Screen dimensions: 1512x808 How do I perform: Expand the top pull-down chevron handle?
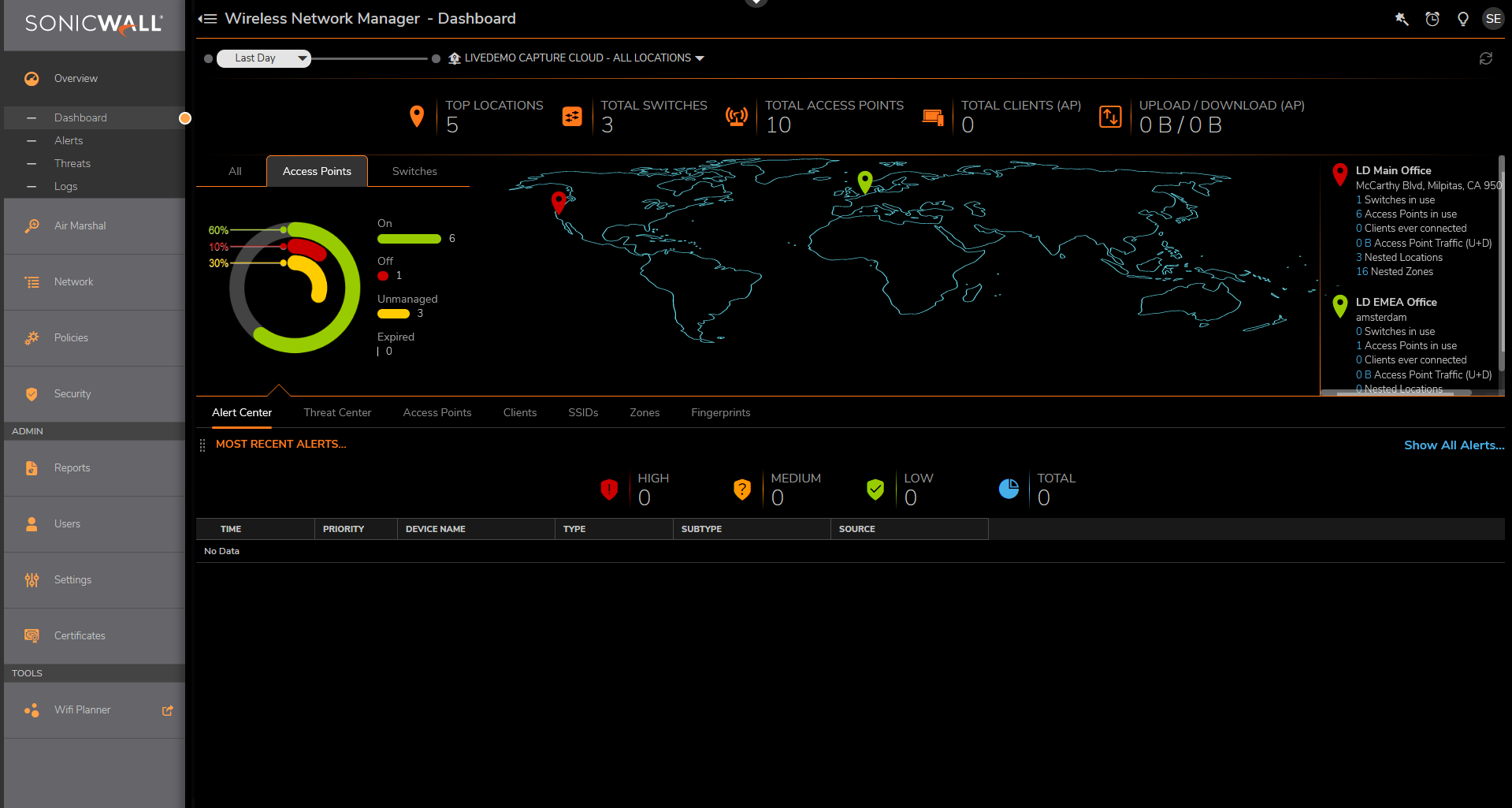tap(756, 3)
